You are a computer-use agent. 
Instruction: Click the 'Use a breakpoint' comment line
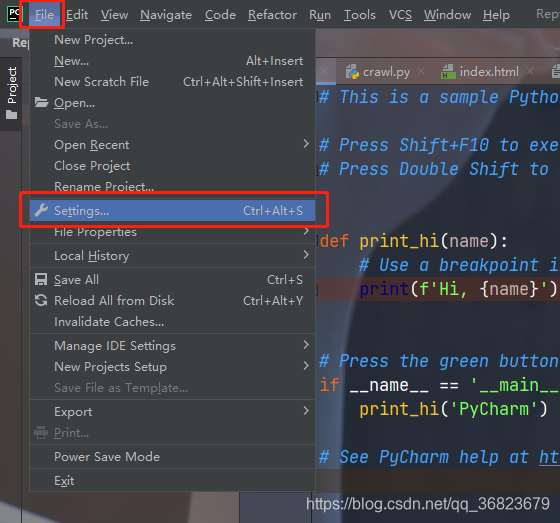pyautogui.click(x=459, y=265)
